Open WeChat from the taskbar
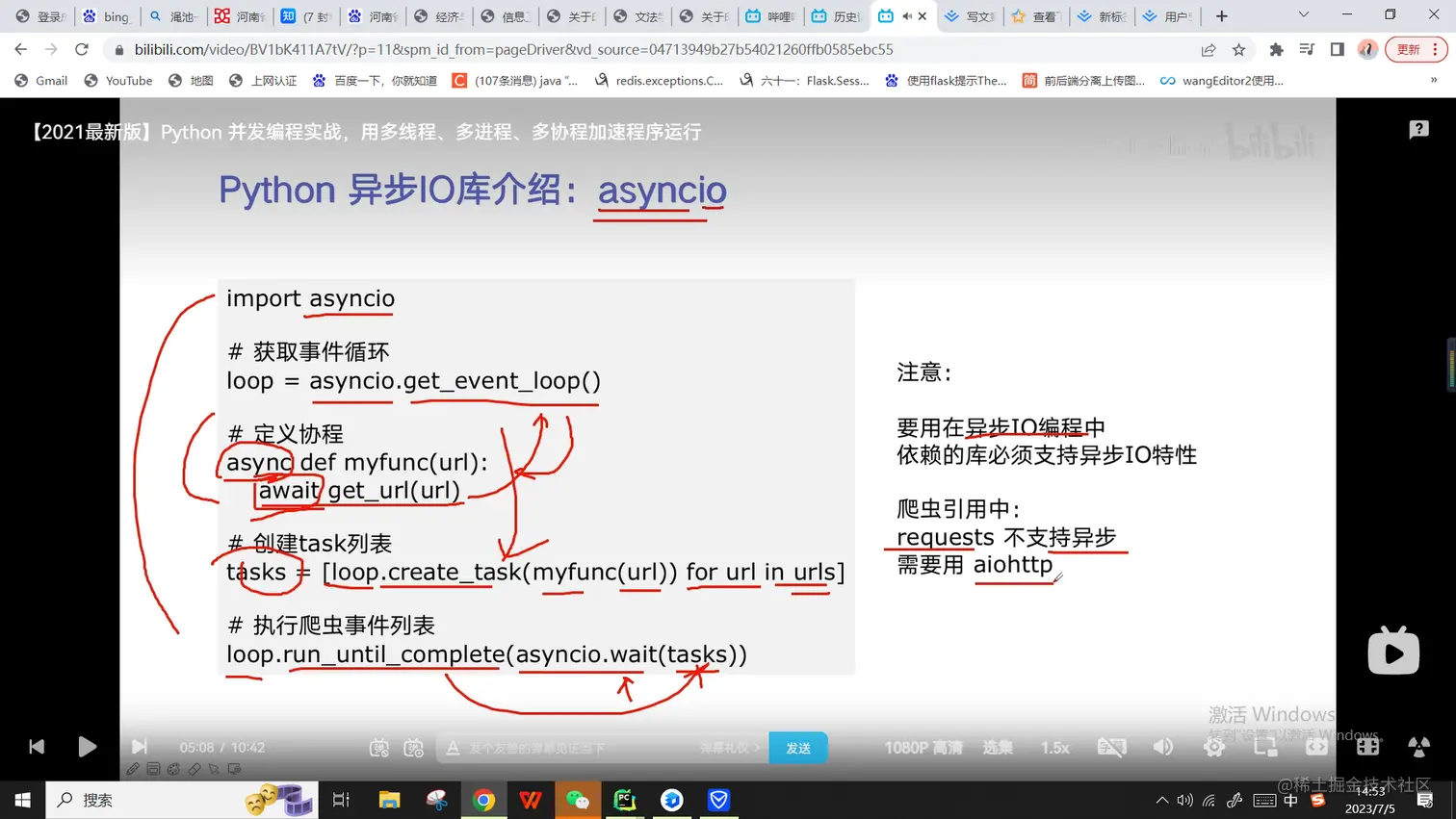Image resolution: width=1456 pixels, height=819 pixels. click(x=578, y=800)
